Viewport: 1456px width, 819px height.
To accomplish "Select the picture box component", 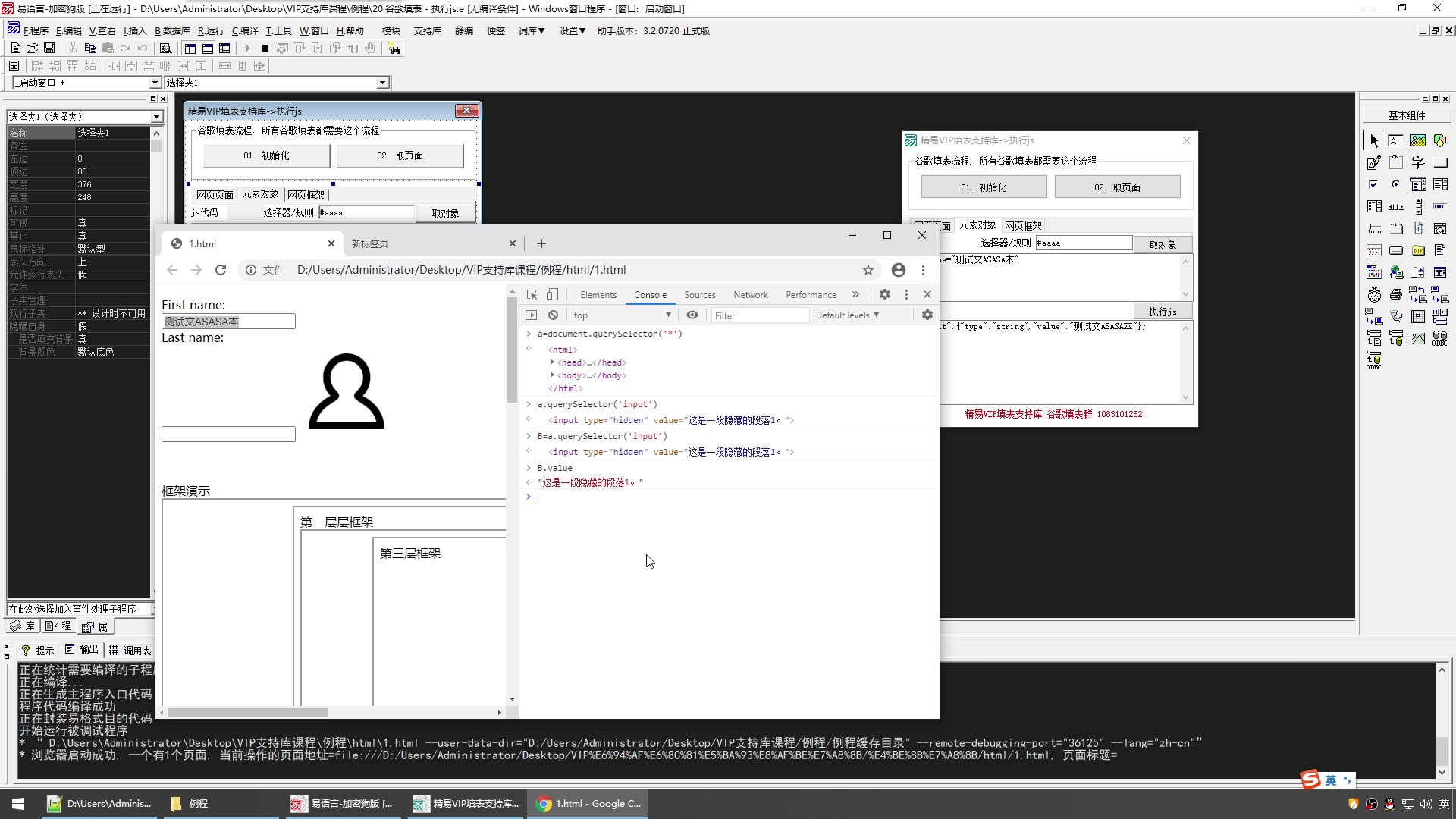I will pos(1418,140).
